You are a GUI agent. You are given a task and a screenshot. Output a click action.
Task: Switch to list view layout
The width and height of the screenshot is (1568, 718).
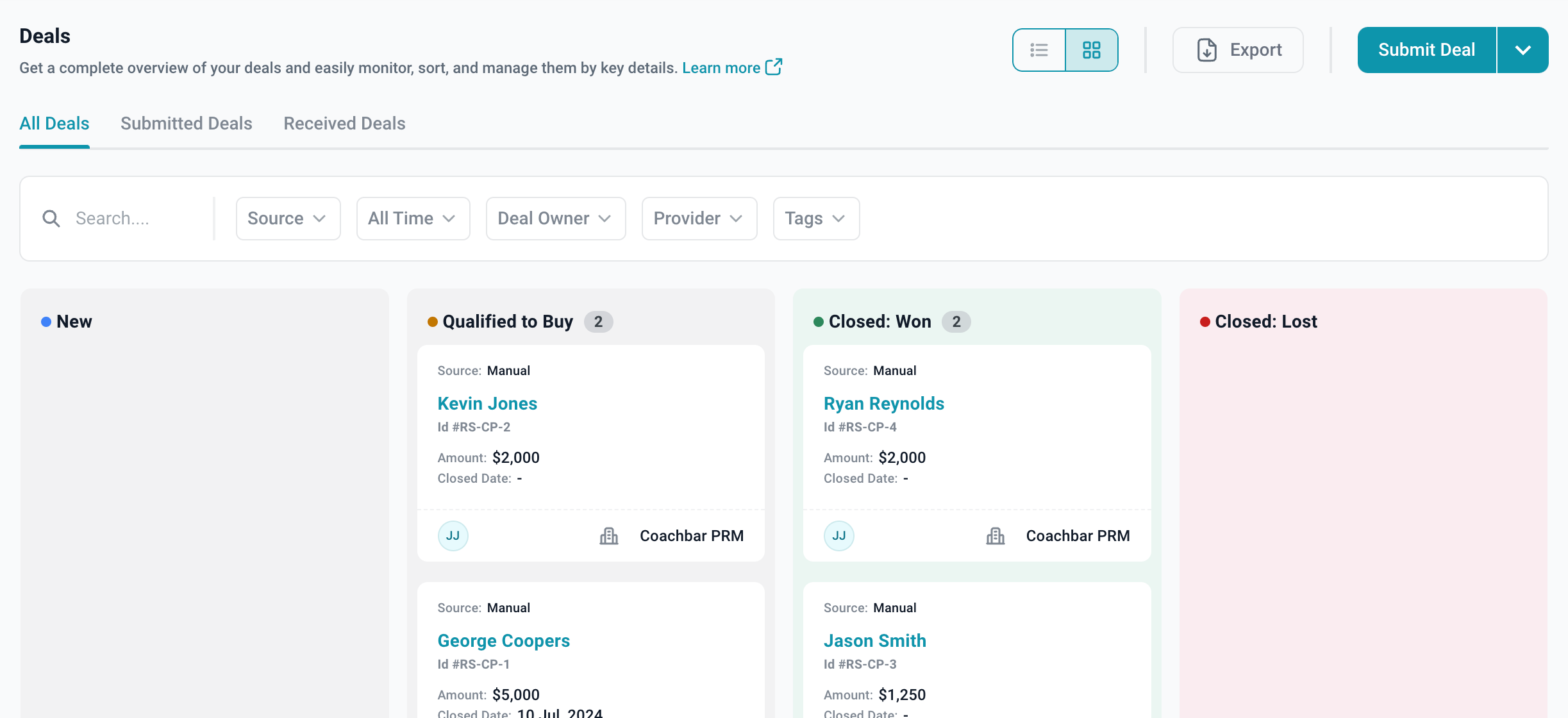point(1039,50)
